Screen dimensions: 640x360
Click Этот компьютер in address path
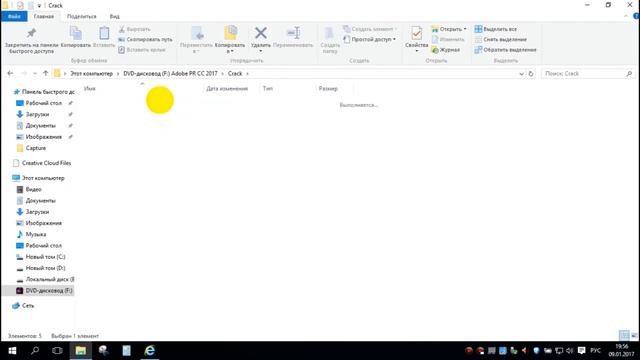[91, 73]
